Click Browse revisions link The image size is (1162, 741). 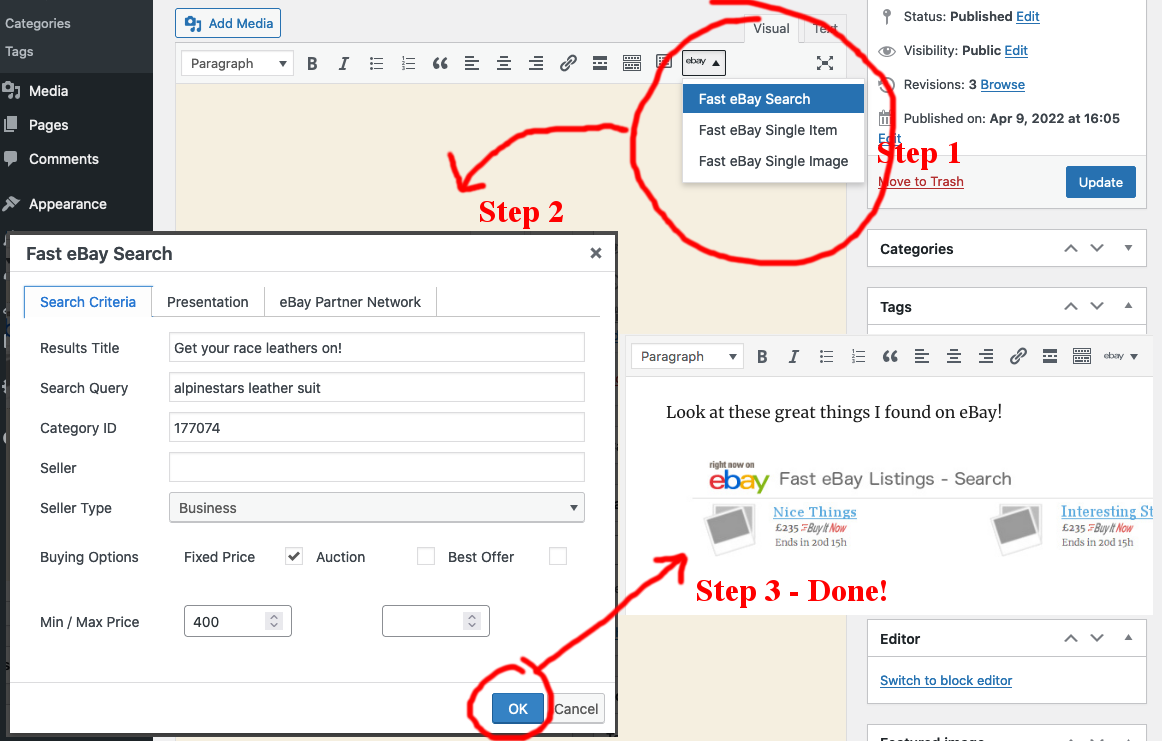click(x=1003, y=84)
